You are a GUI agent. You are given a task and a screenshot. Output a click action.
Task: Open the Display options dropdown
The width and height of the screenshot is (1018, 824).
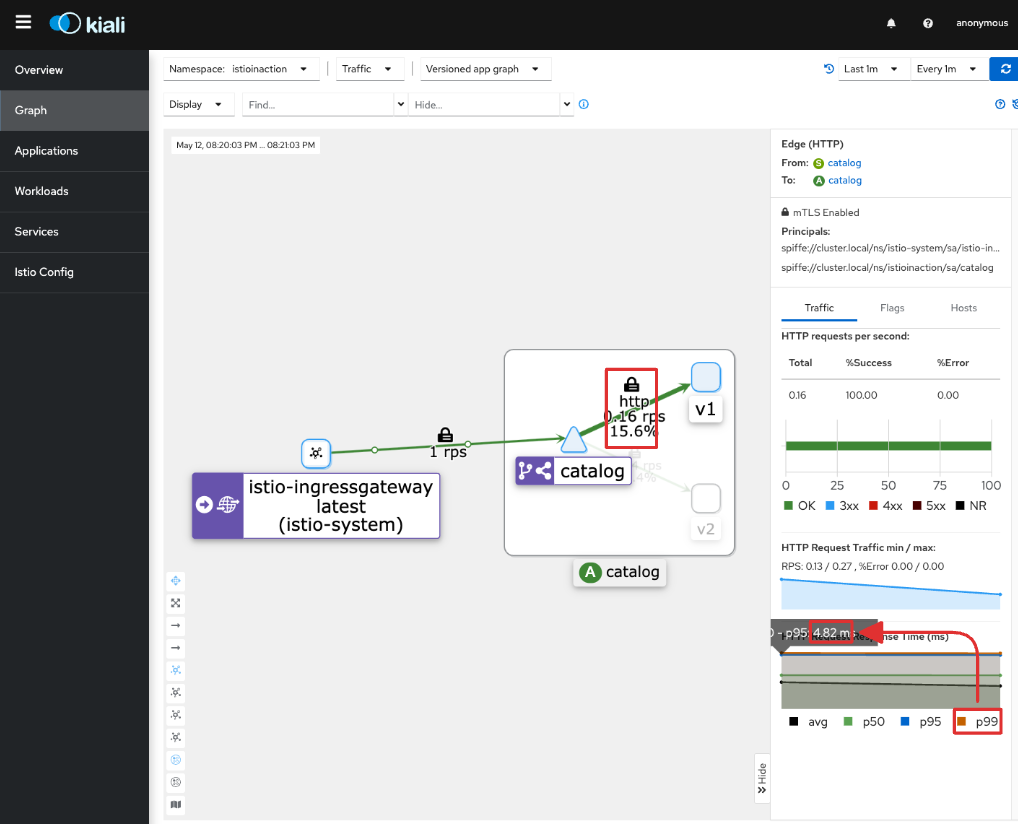coord(198,105)
